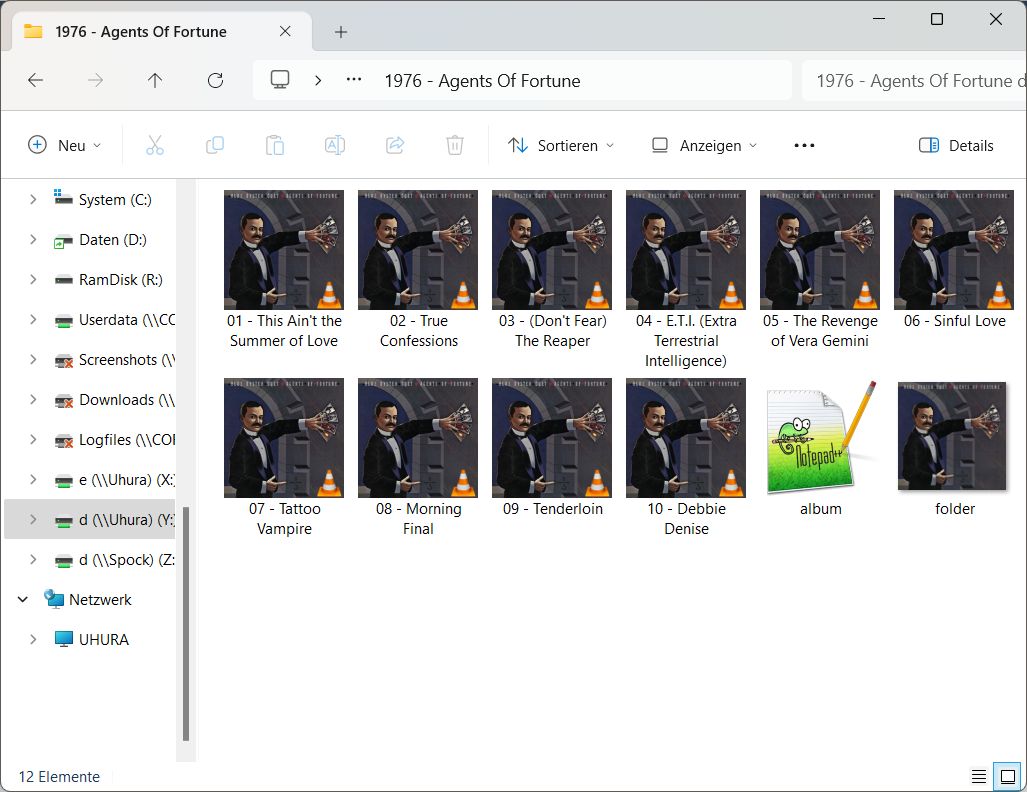1027x792 pixels.
Task: Select track 02 - True Confessions
Action: 418,271
